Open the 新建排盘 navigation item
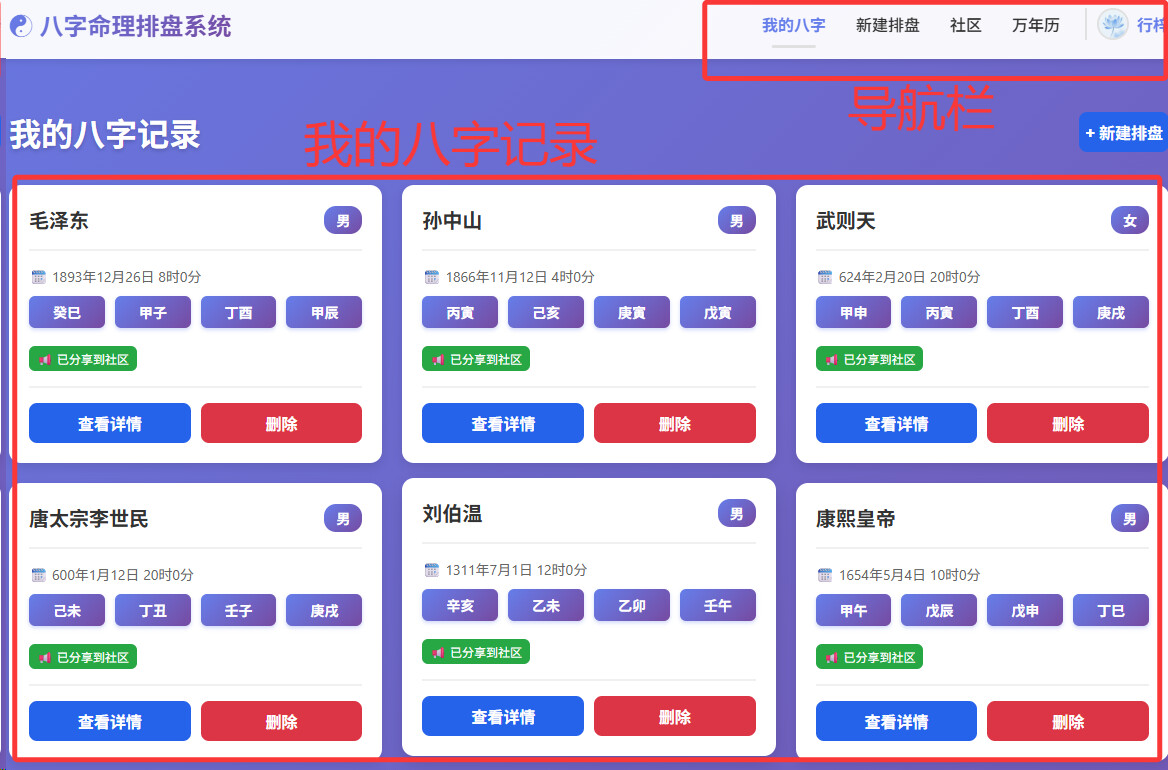This screenshot has height=770, width=1168. point(887,26)
